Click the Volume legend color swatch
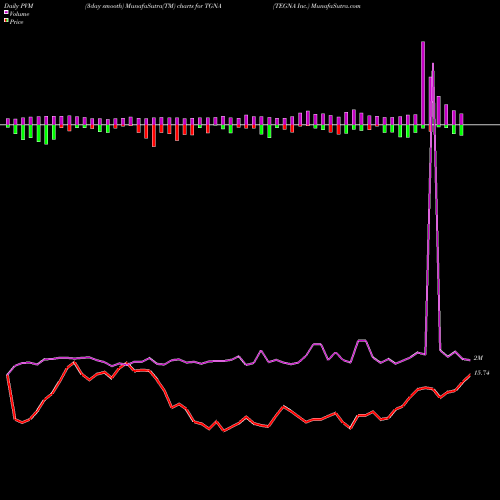 click(6, 12)
